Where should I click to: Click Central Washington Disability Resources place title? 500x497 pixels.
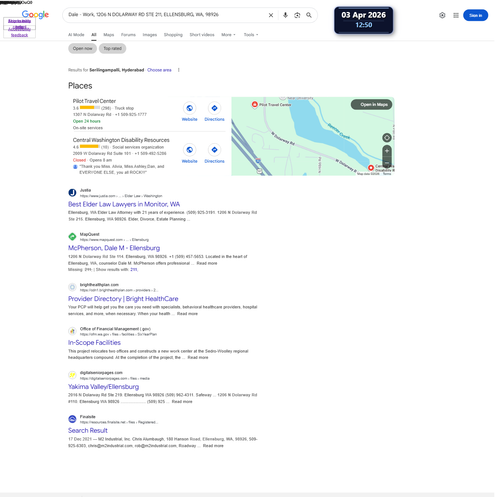pos(121,140)
